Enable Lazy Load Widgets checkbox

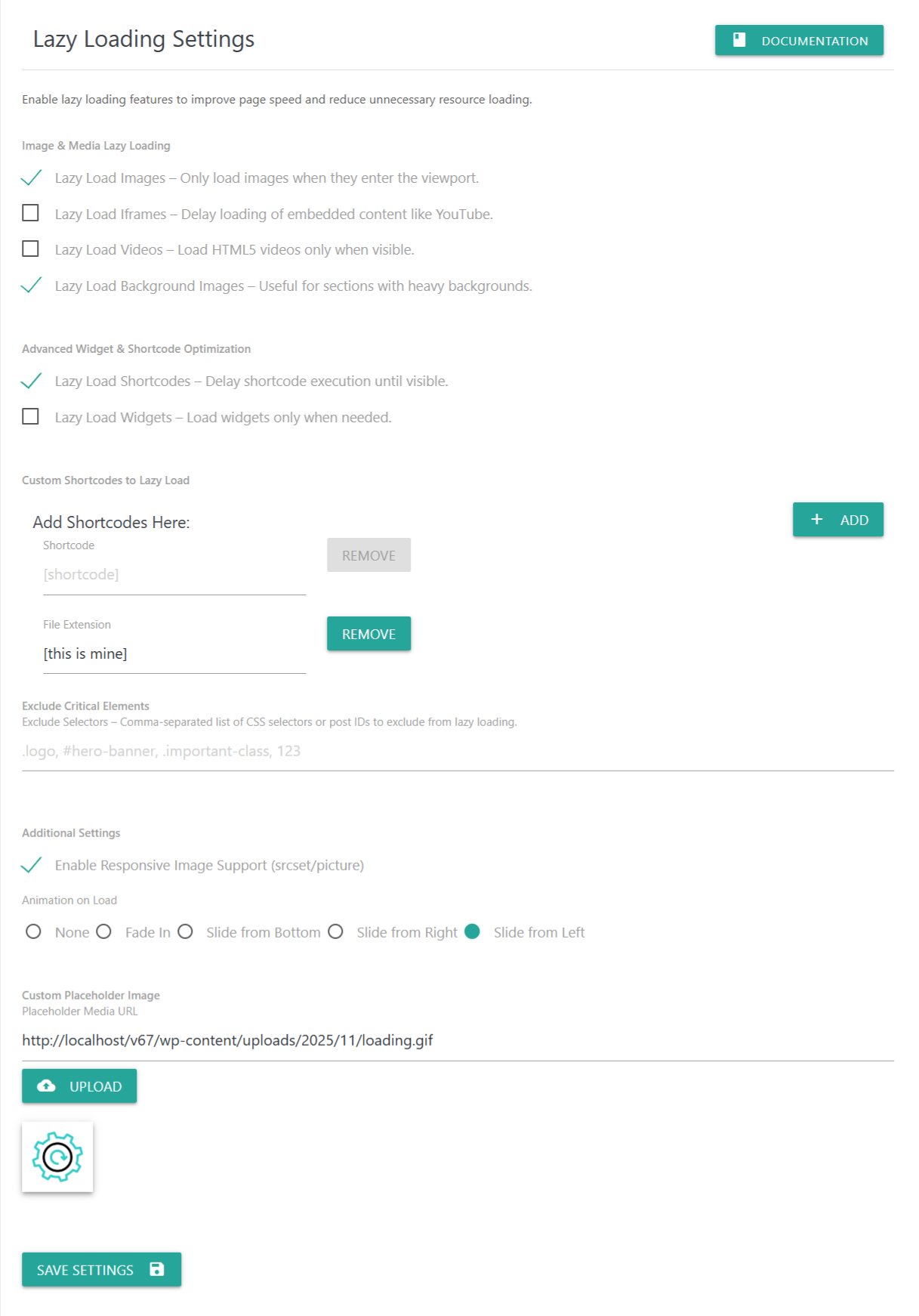pyautogui.click(x=31, y=417)
